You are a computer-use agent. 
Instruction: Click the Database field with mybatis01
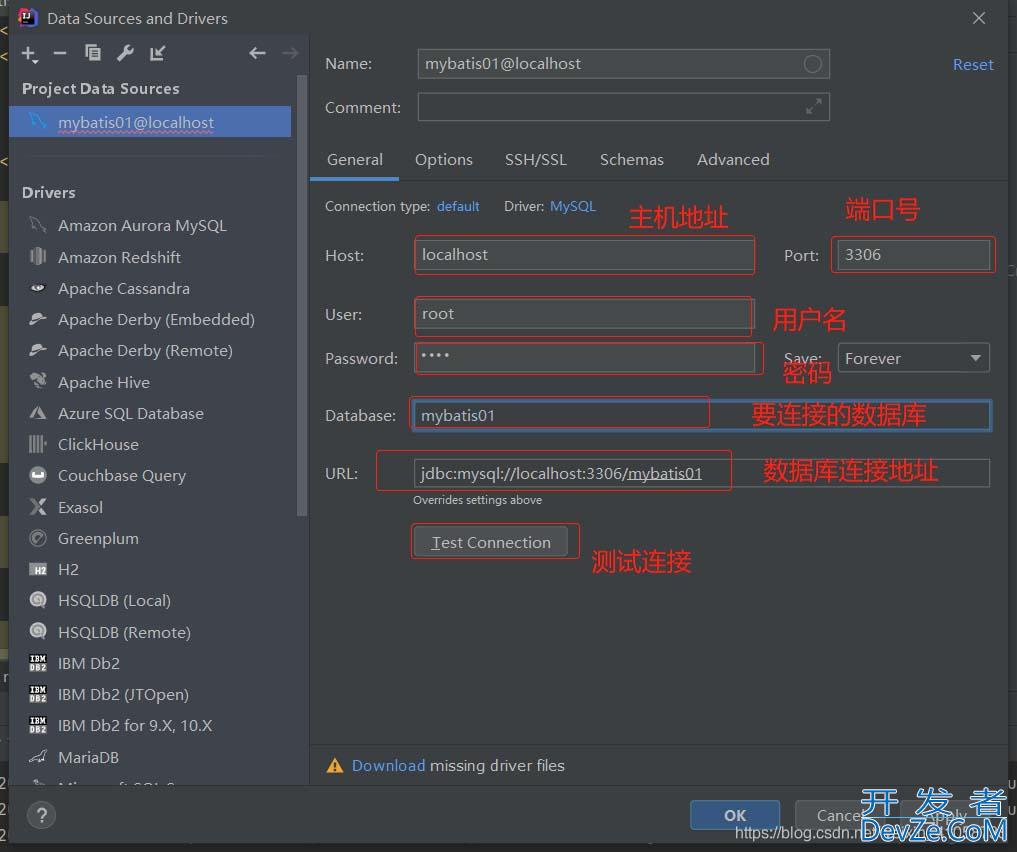(702, 416)
